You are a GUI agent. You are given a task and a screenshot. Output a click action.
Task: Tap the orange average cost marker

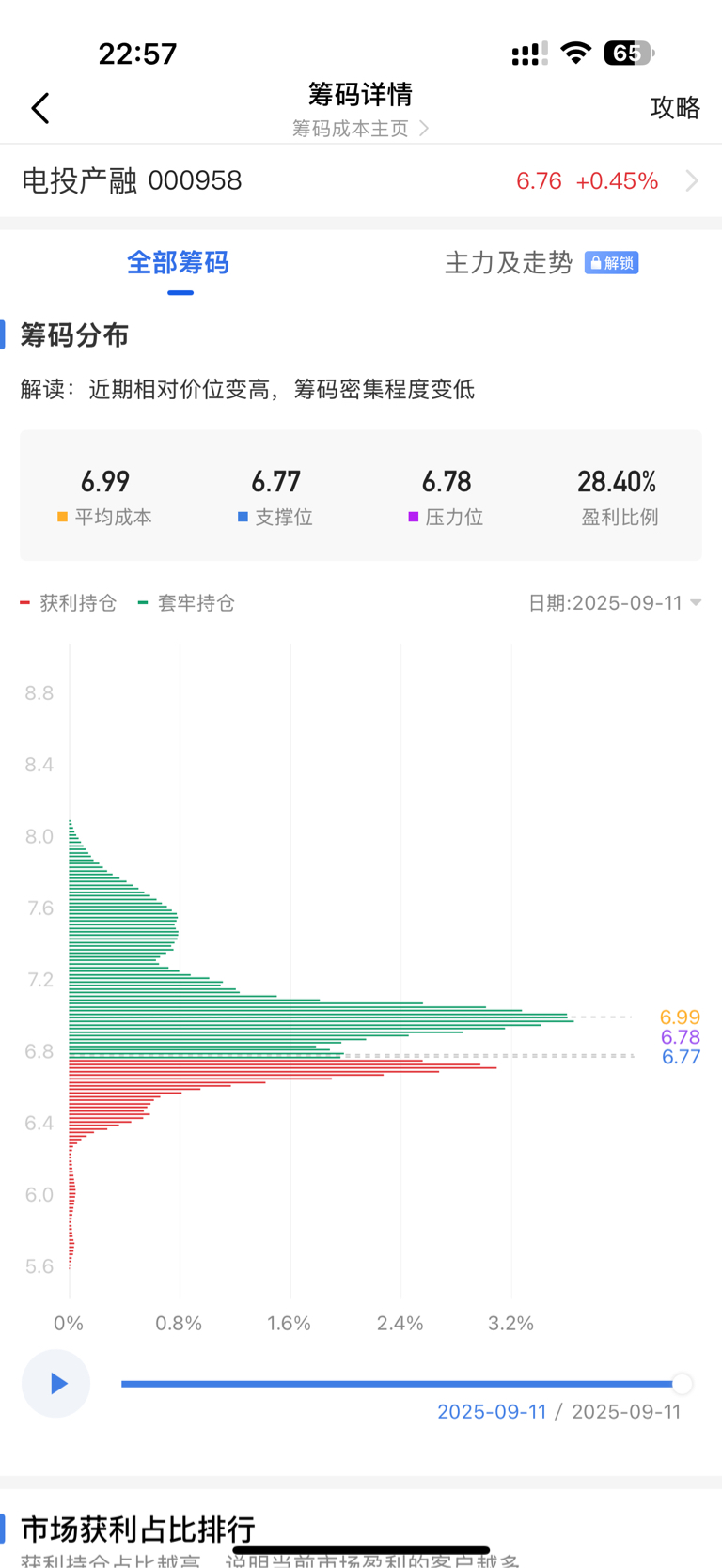(x=62, y=517)
